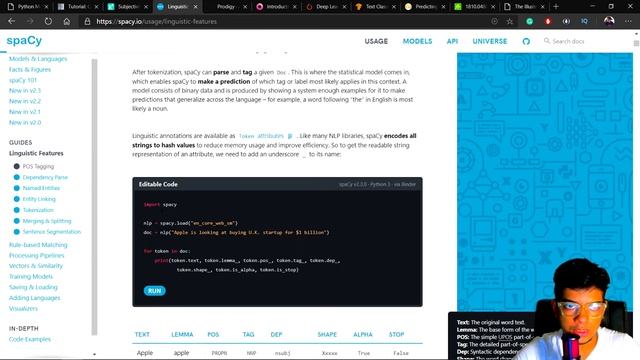Switch to the Introduction tab
The image size is (640, 360).
click(276, 7)
